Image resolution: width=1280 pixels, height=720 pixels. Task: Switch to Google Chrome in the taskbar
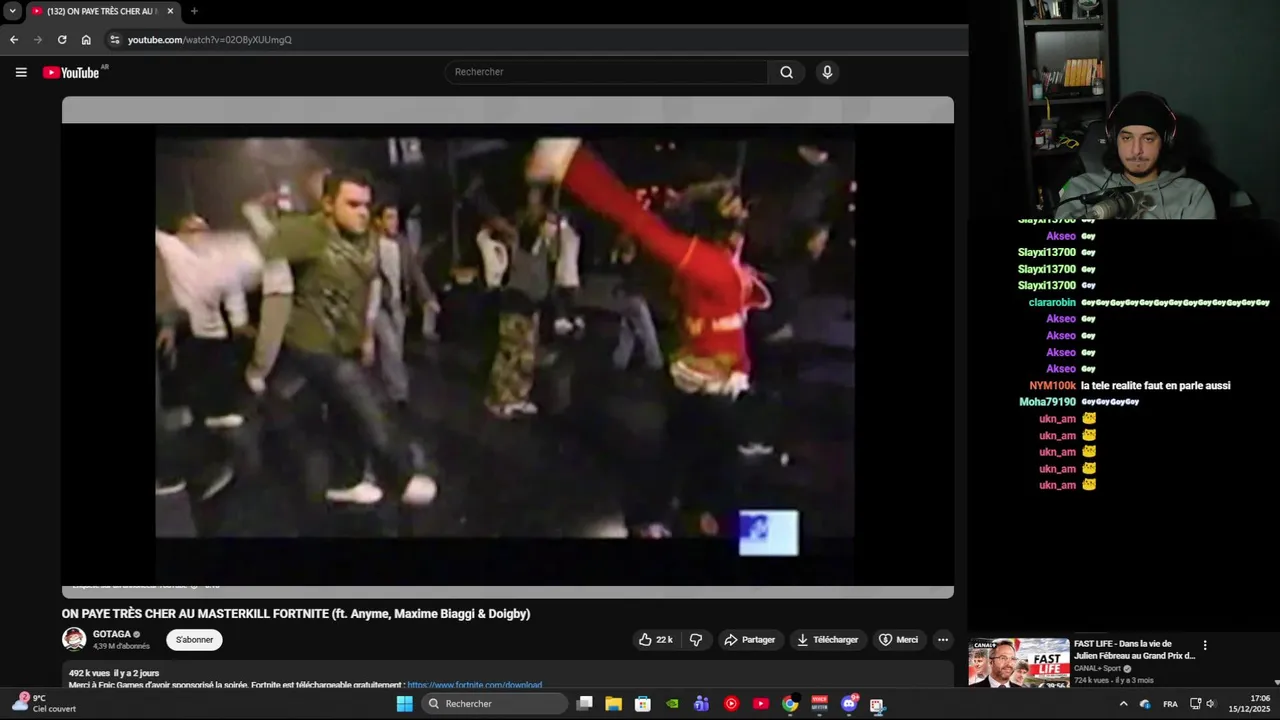pyautogui.click(x=790, y=704)
